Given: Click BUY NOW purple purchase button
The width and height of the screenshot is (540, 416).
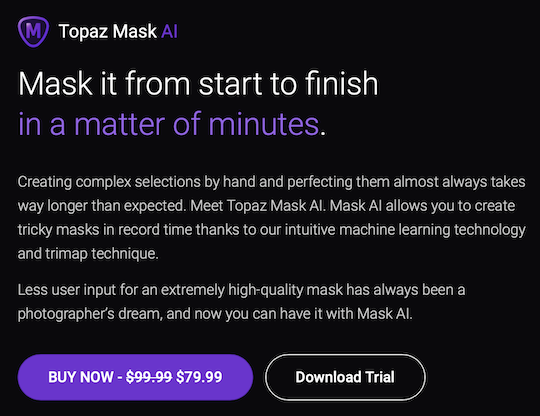Looking at the screenshot, I should (x=135, y=377).
